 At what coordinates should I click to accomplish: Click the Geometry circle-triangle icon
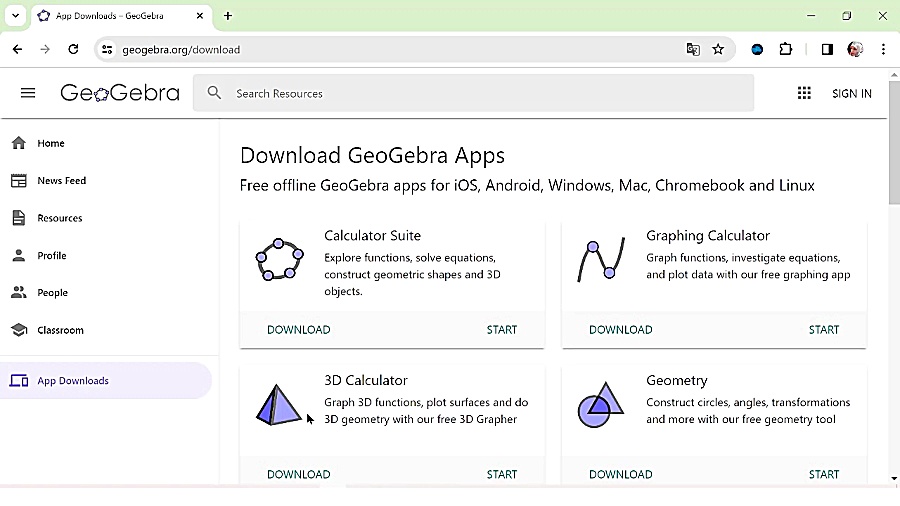[x=600, y=404]
